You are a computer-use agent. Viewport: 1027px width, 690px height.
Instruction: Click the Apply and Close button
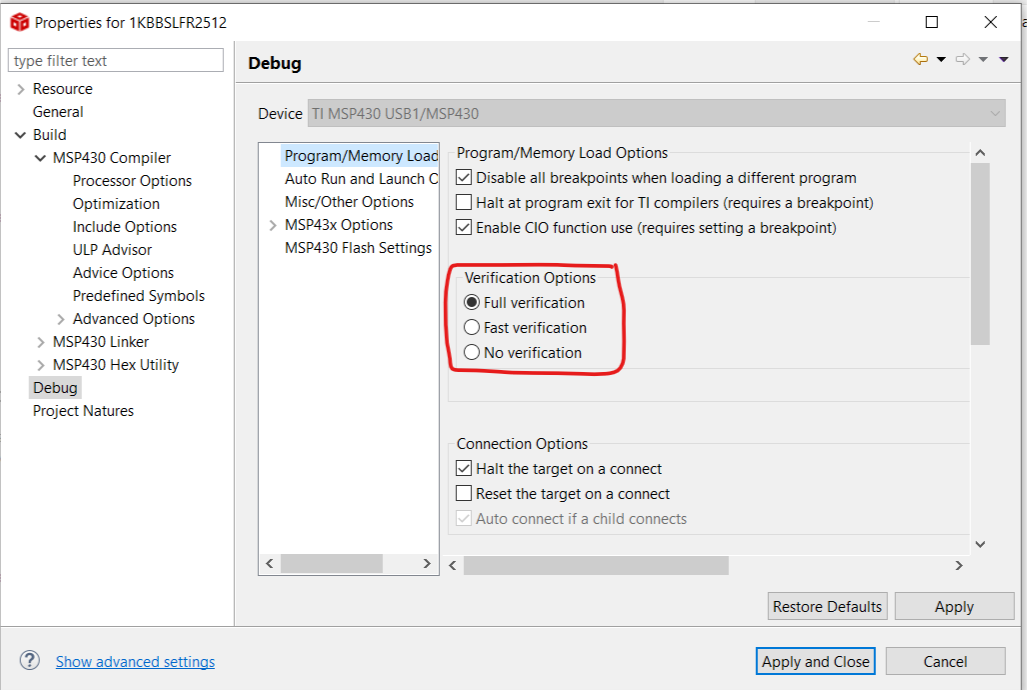[816, 661]
